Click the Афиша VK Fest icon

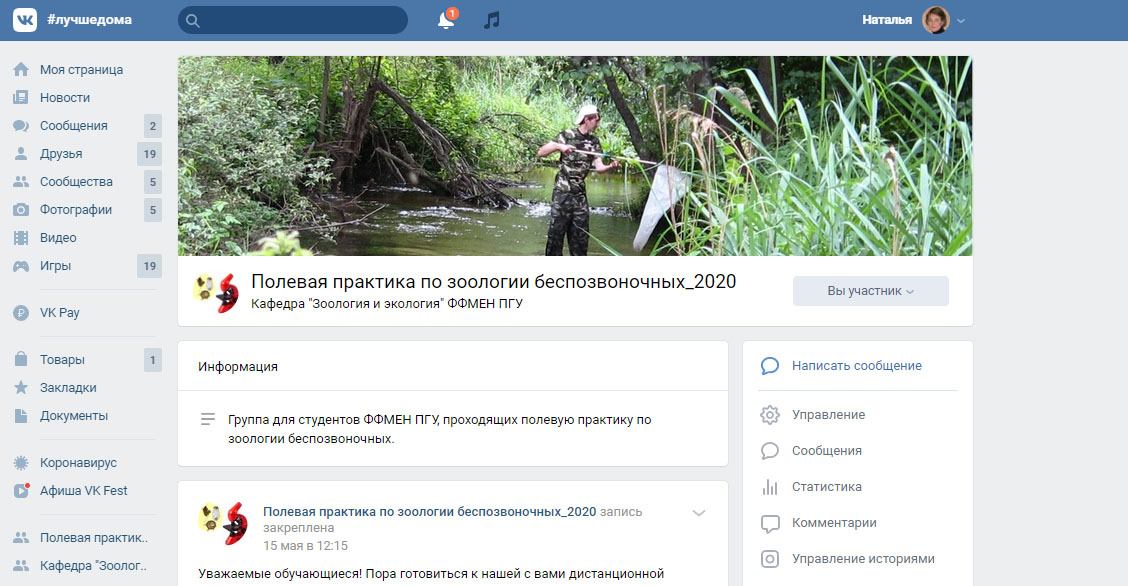point(22,490)
